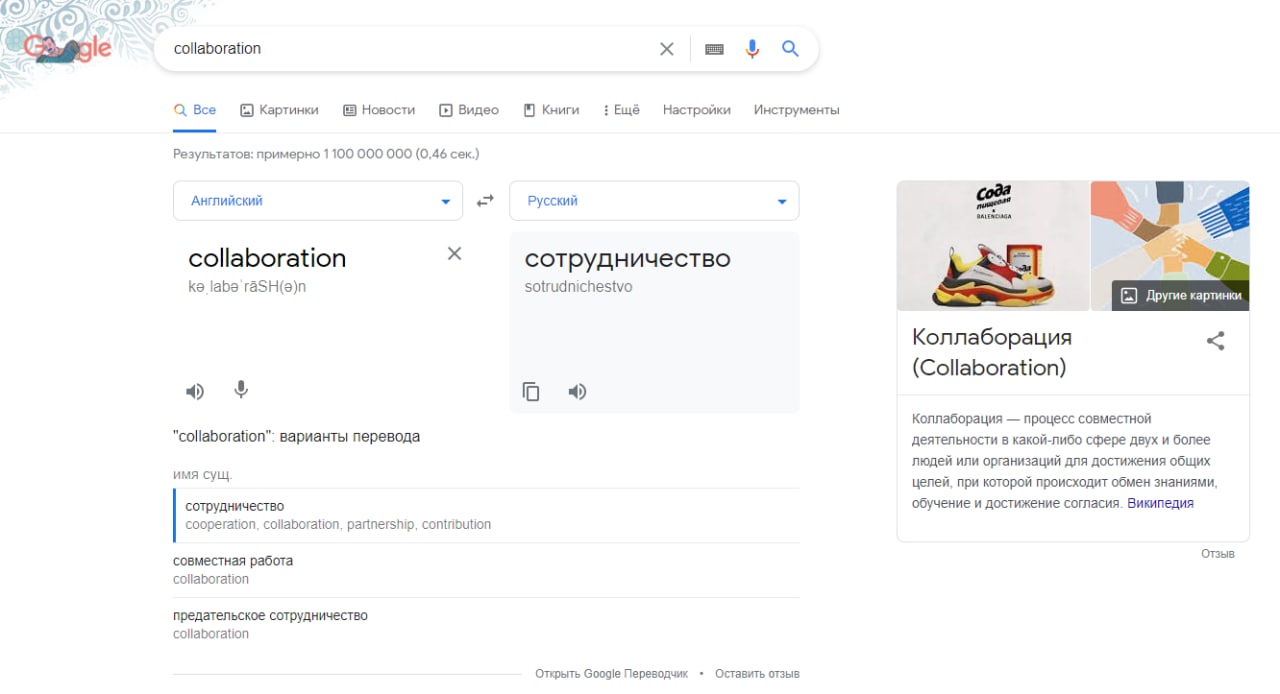Screen dimensions: 1280x694
Task: Open Русский target language dropdown
Action: (654, 201)
